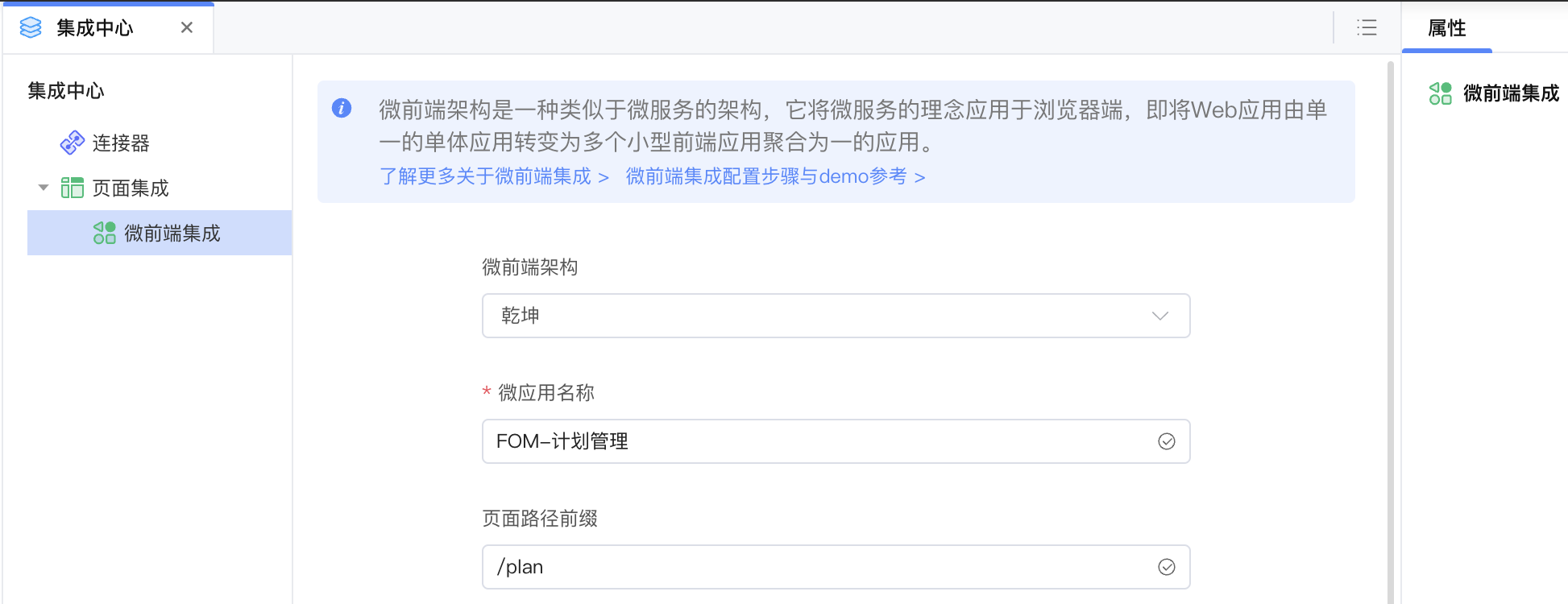Click the check-circle icon in 页面路径前缀 field
The width and height of the screenshot is (1568, 604).
[x=1167, y=567]
